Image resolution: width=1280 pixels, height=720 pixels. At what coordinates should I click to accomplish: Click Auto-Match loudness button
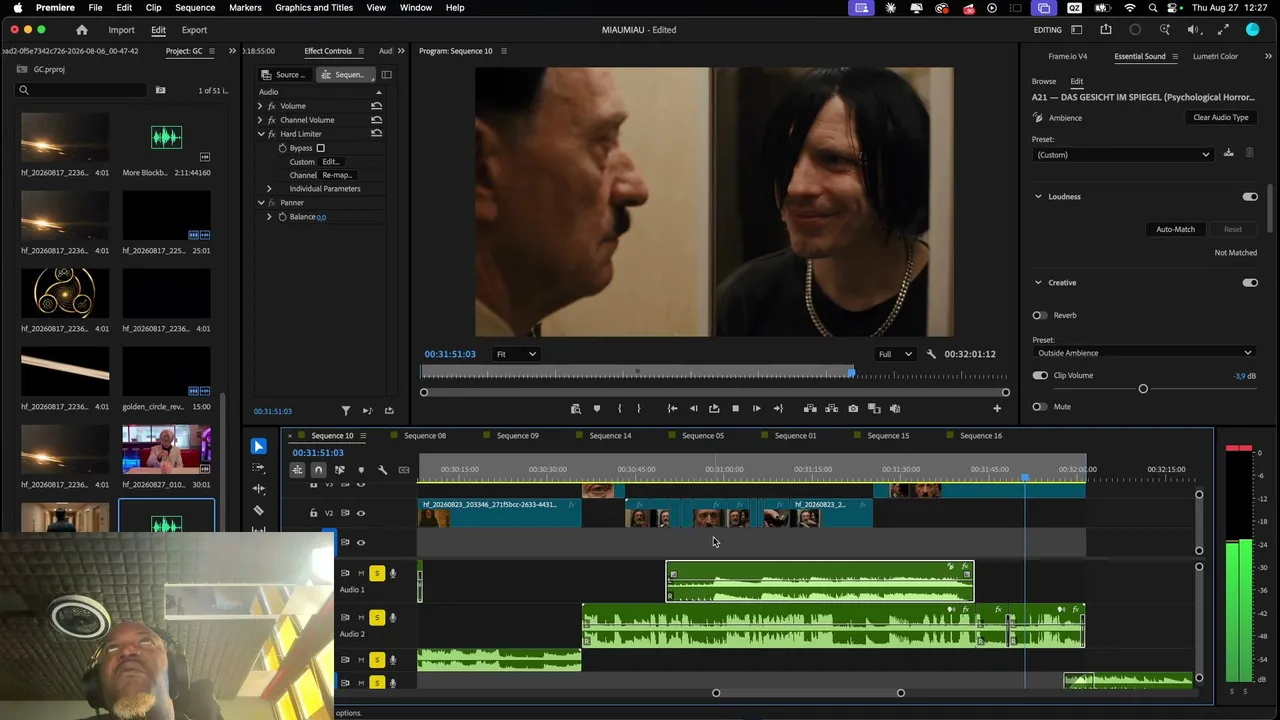point(1176,230)
